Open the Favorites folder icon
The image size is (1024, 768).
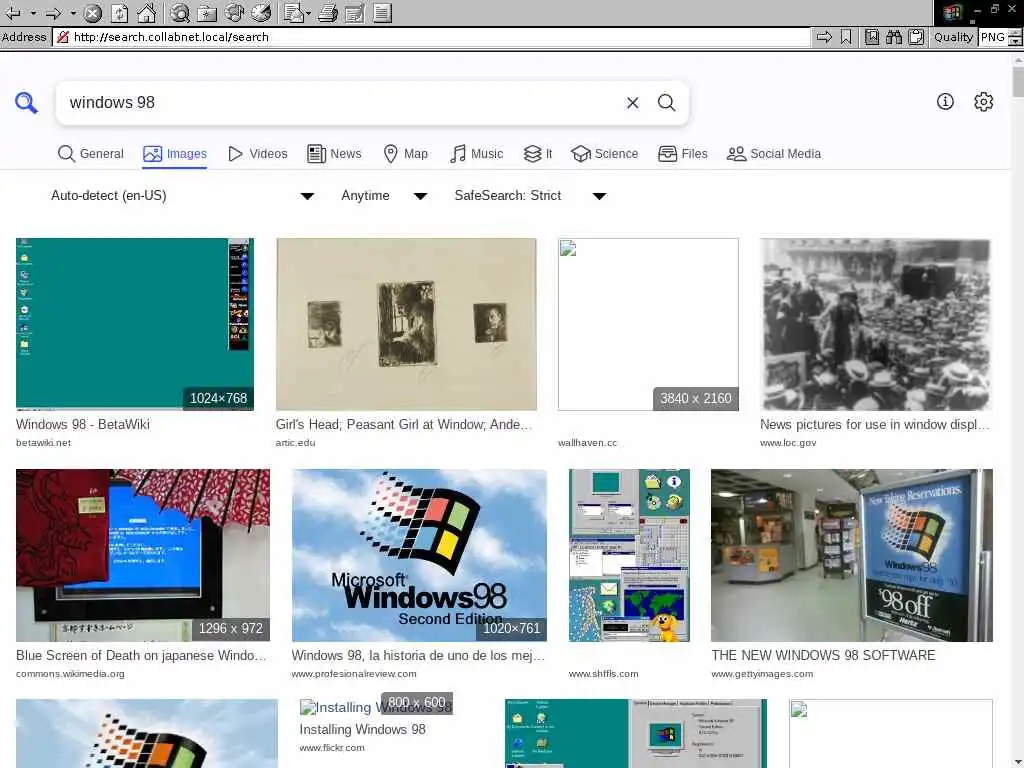click(x=206, y=12)
